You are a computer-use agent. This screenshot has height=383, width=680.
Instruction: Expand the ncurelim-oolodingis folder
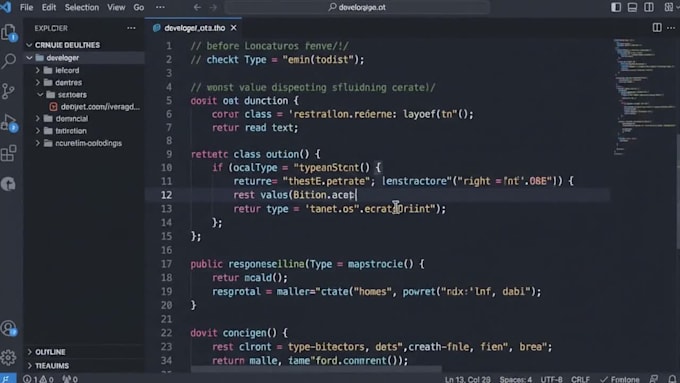(x=84, y=143)
